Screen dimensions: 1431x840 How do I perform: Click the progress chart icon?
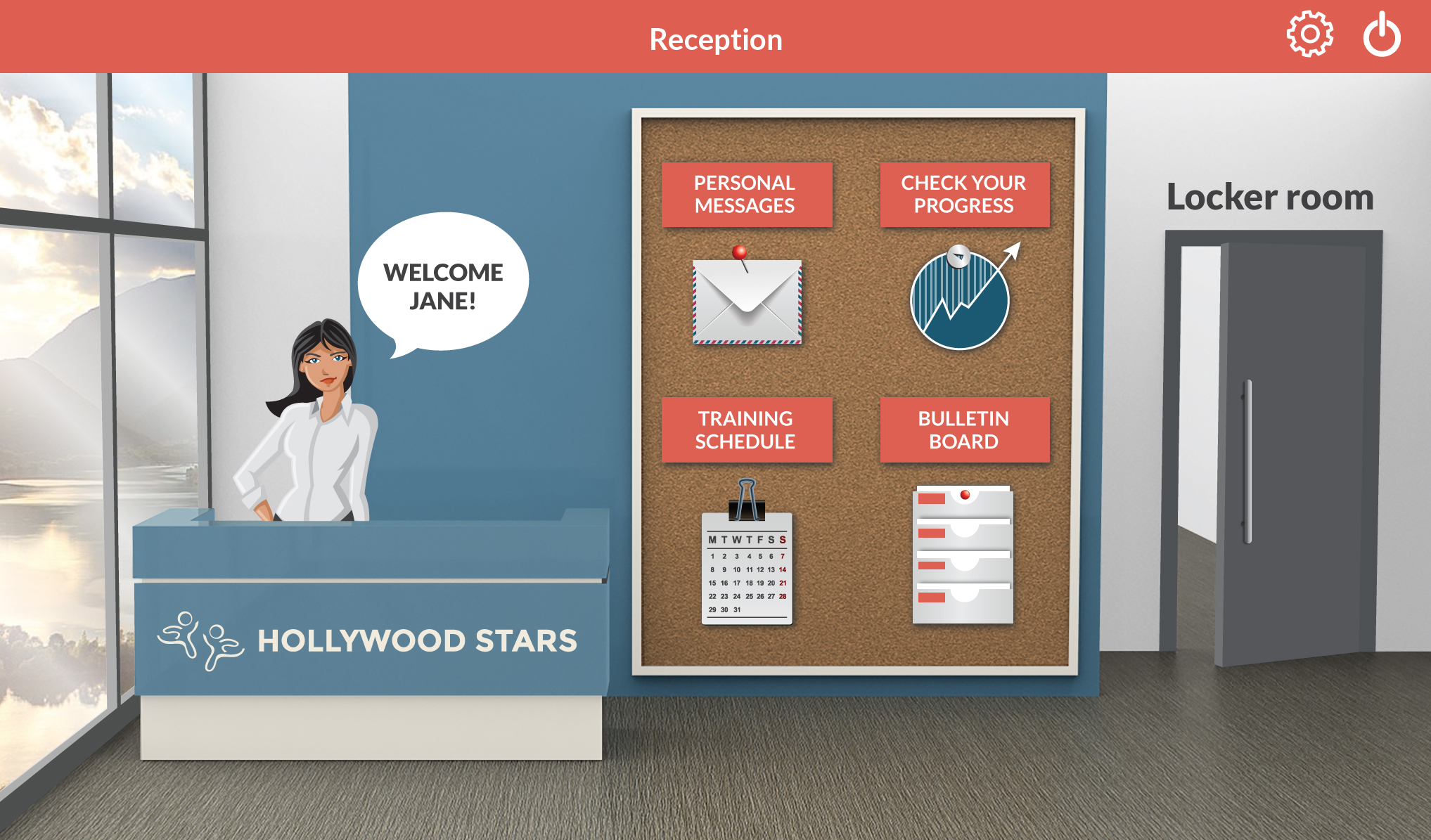click(961, 298)
